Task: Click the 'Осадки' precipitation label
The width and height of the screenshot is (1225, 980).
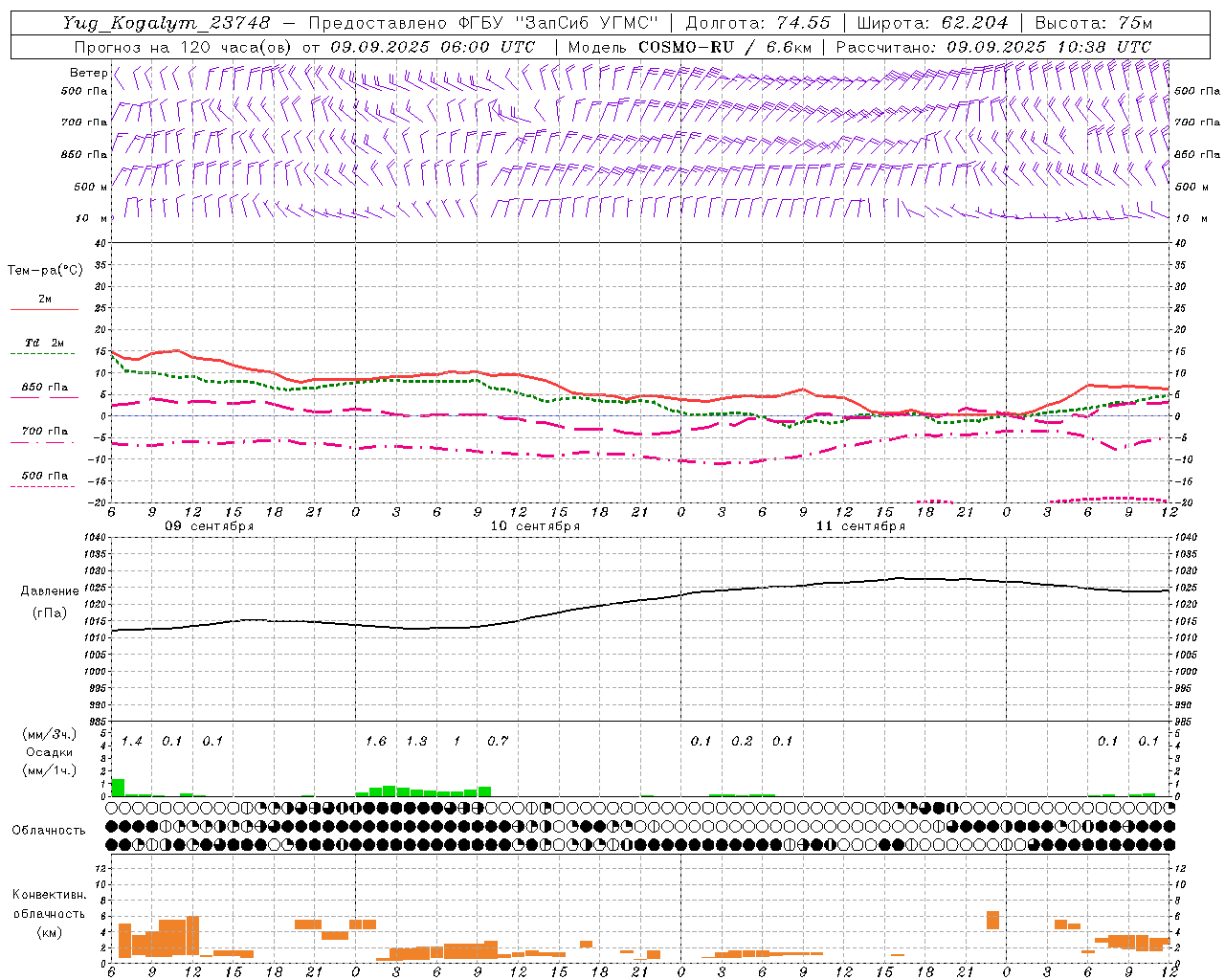Action: [x=49, y=752]
